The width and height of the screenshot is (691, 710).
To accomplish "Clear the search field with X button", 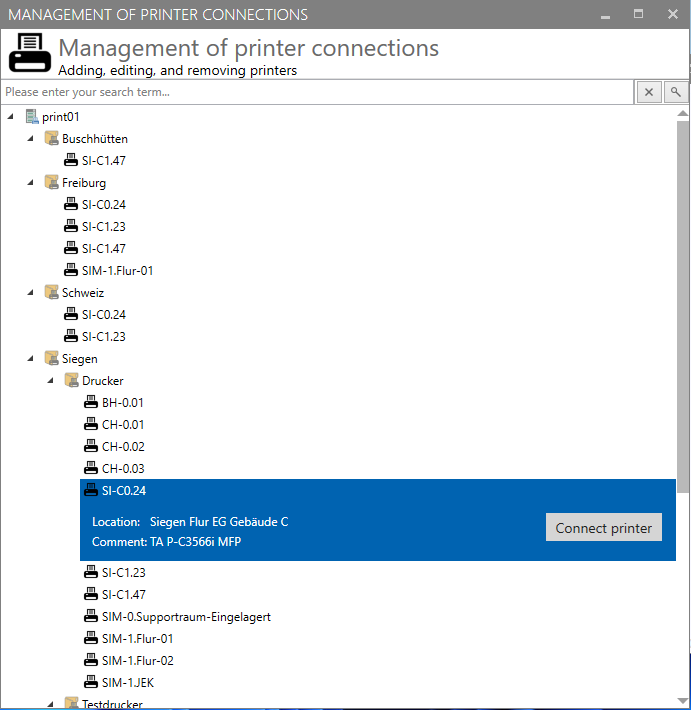I will [649, 92].
